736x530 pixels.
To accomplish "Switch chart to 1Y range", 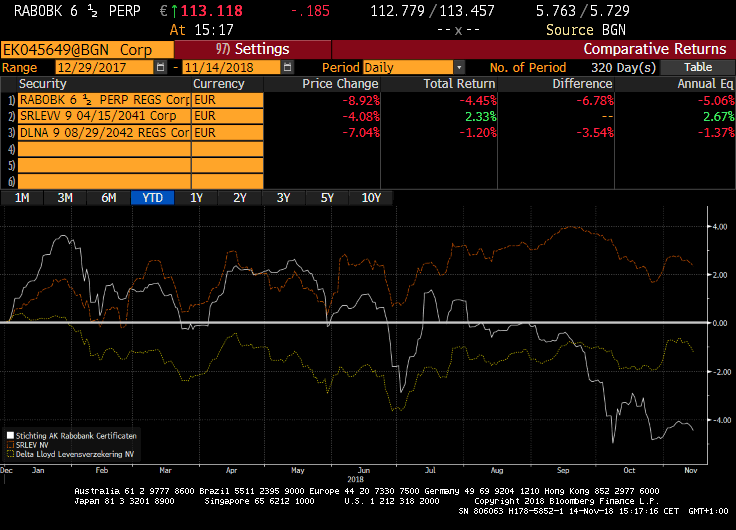I will [x=196, y=197].
